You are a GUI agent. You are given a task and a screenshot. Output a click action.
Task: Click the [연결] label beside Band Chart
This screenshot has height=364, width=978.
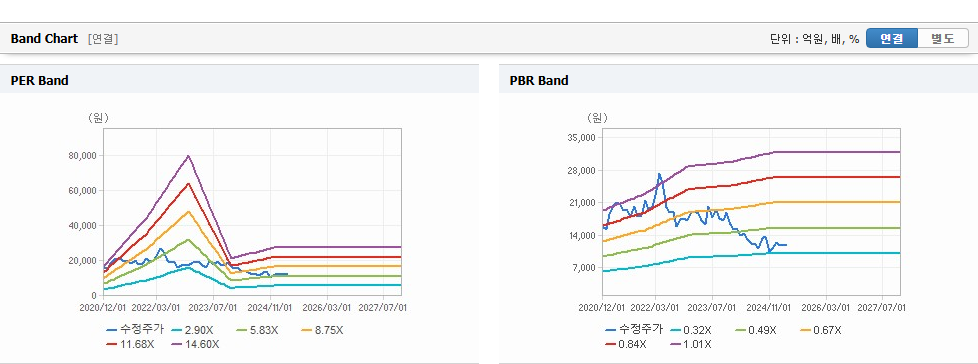[103, 39]
